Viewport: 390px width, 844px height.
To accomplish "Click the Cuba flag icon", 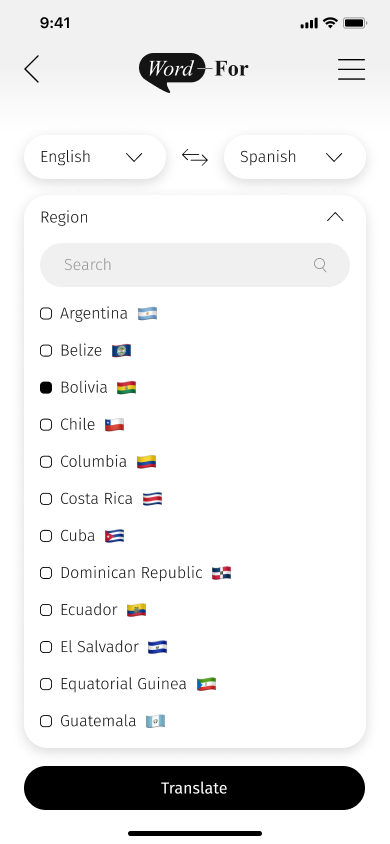I will pyautogui.click(x=115, y=536).
